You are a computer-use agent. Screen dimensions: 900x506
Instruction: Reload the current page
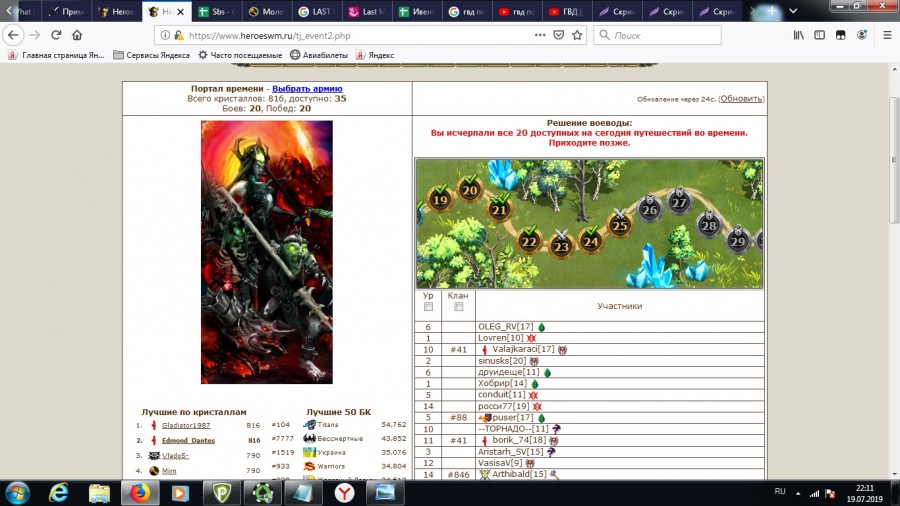56,35
